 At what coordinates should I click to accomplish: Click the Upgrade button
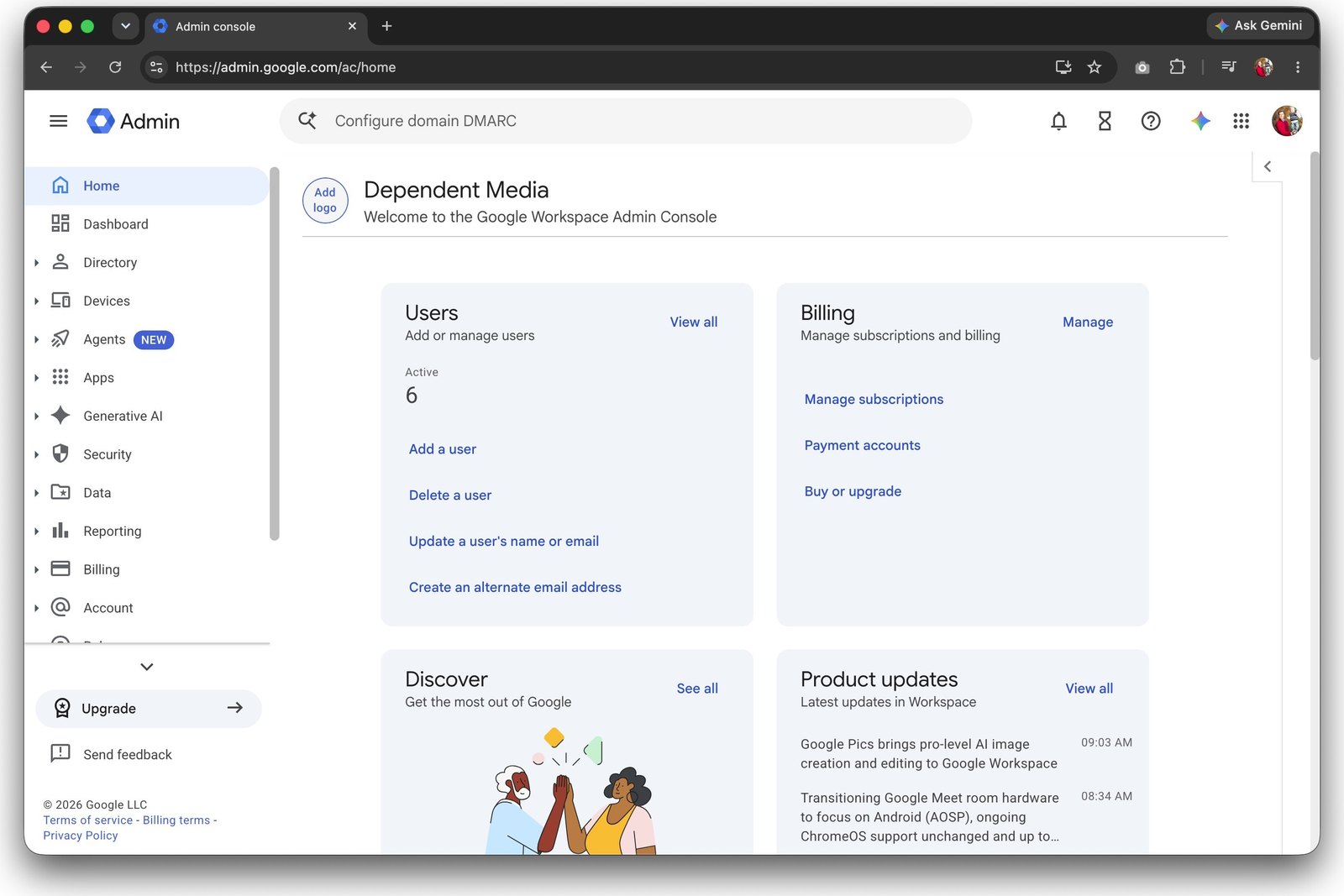click(149, 709)
